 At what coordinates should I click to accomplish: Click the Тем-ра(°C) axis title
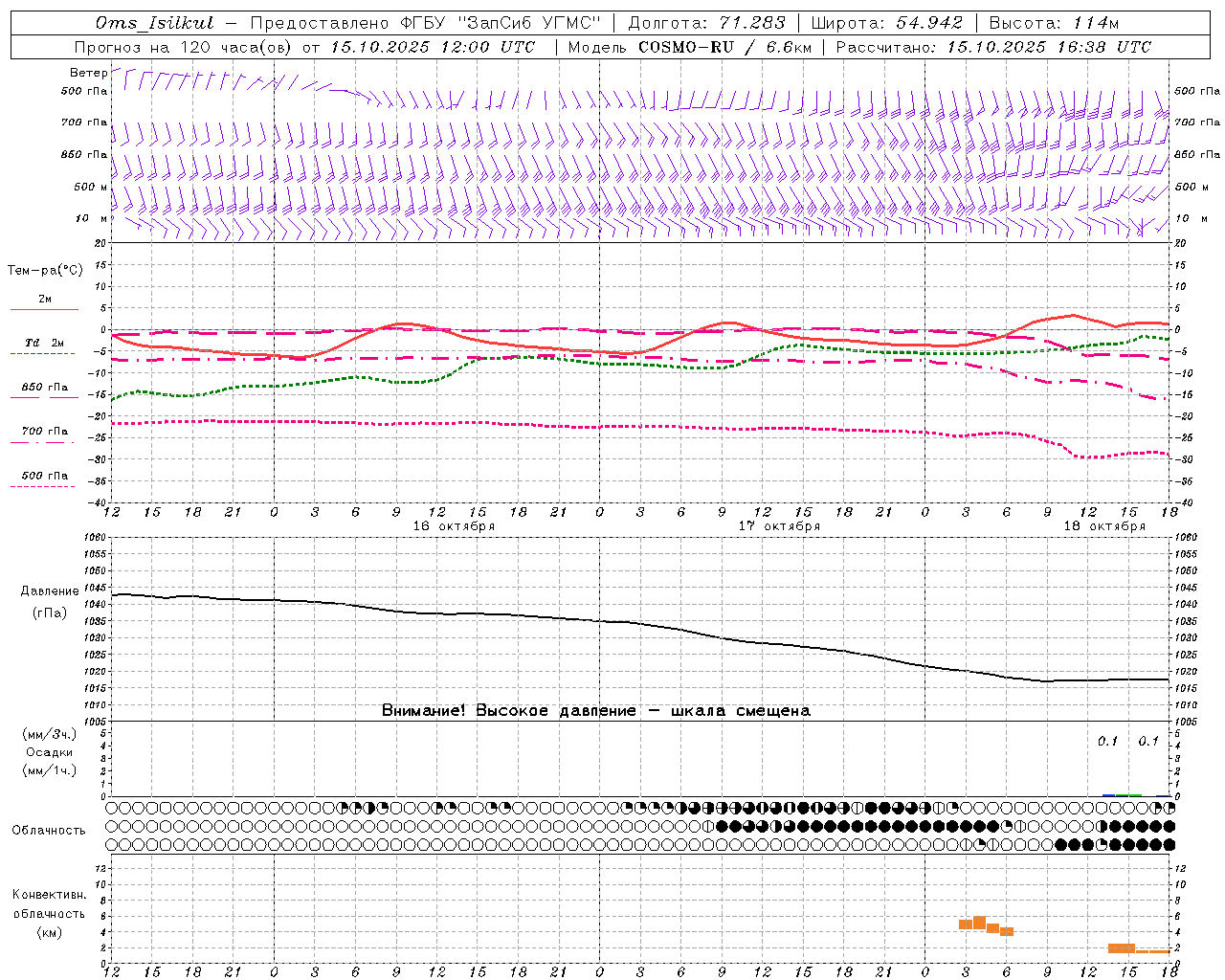(45, 271)
